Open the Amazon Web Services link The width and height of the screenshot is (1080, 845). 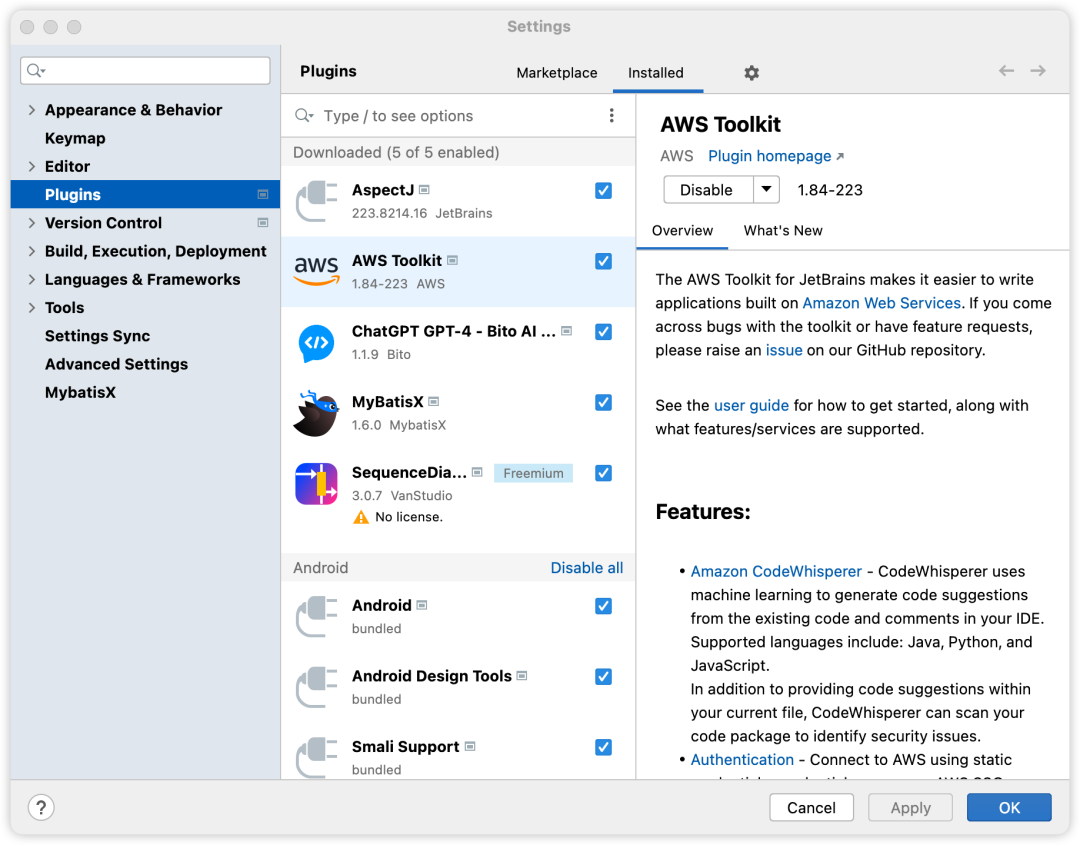(882, 303)
